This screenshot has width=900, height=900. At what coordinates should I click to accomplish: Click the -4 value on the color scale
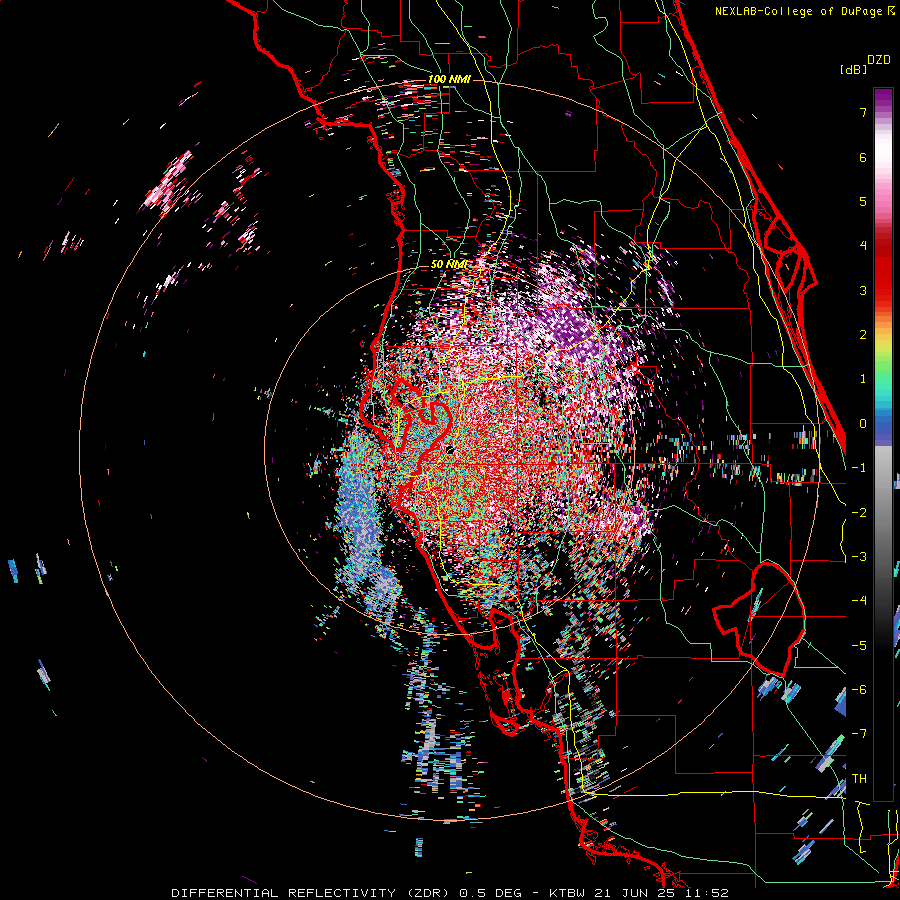859,601
